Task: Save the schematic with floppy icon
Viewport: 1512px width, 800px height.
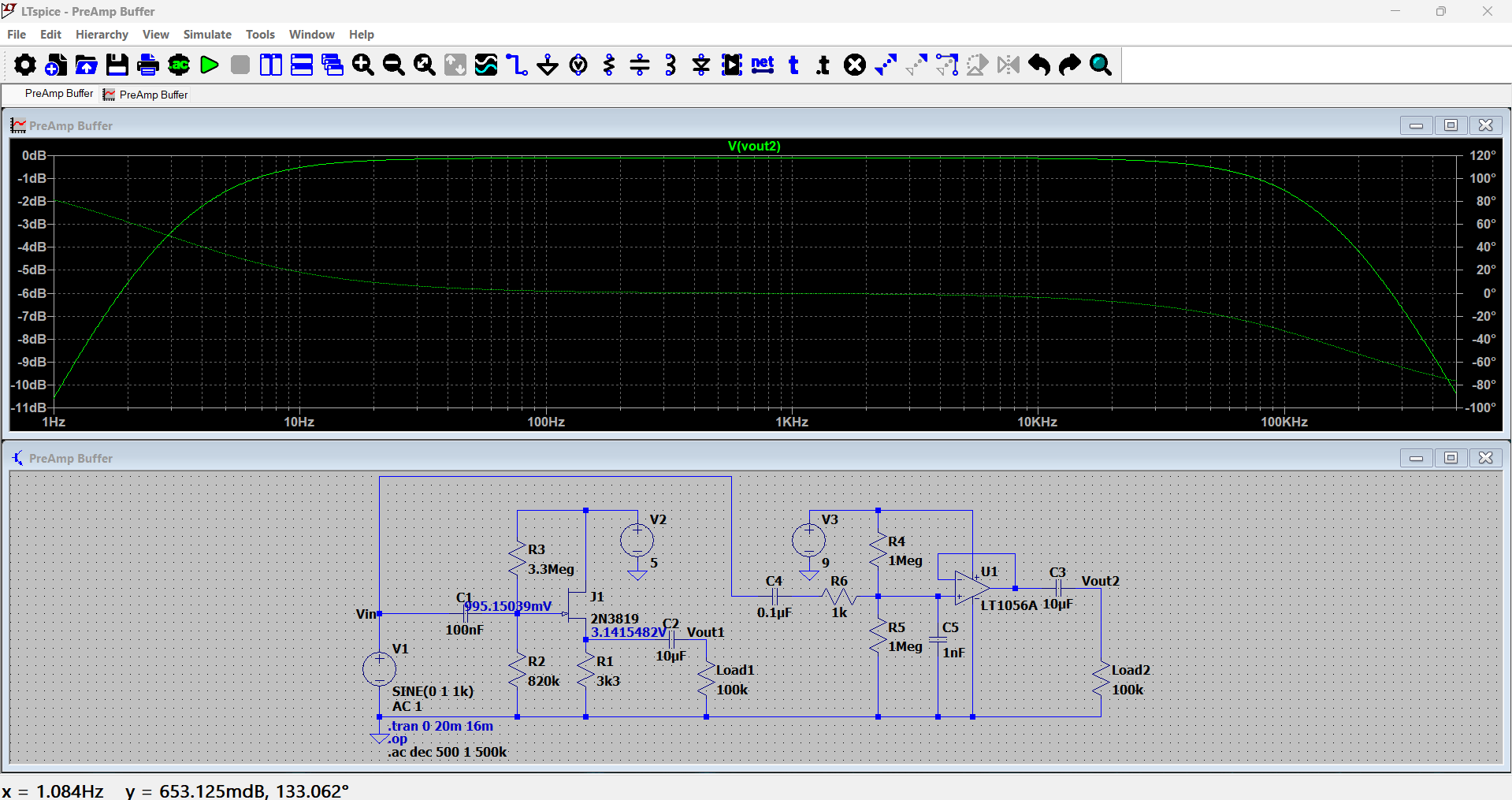Action: tap(117, 65)
